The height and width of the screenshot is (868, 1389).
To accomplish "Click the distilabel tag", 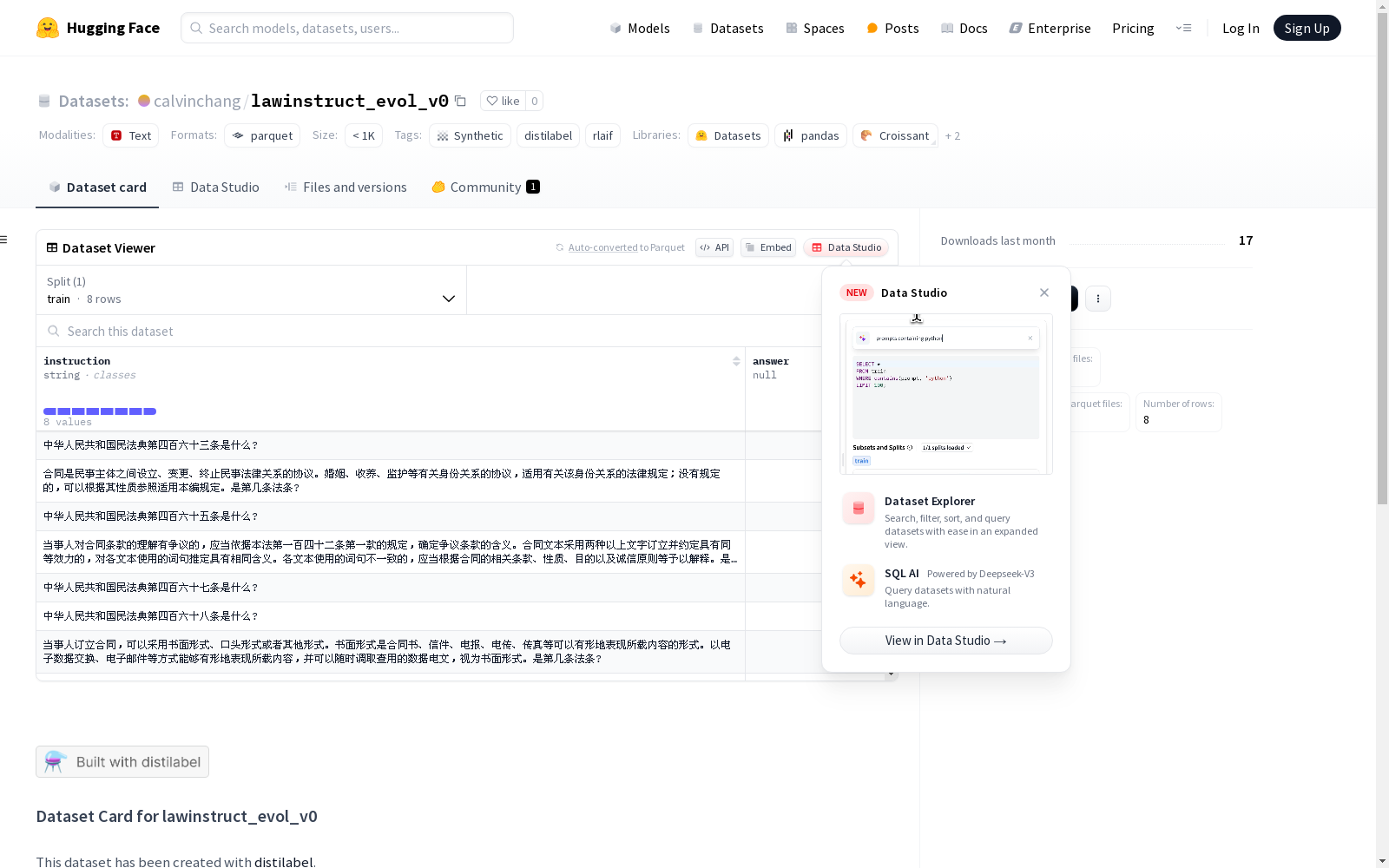I will (x=548, y=135).
